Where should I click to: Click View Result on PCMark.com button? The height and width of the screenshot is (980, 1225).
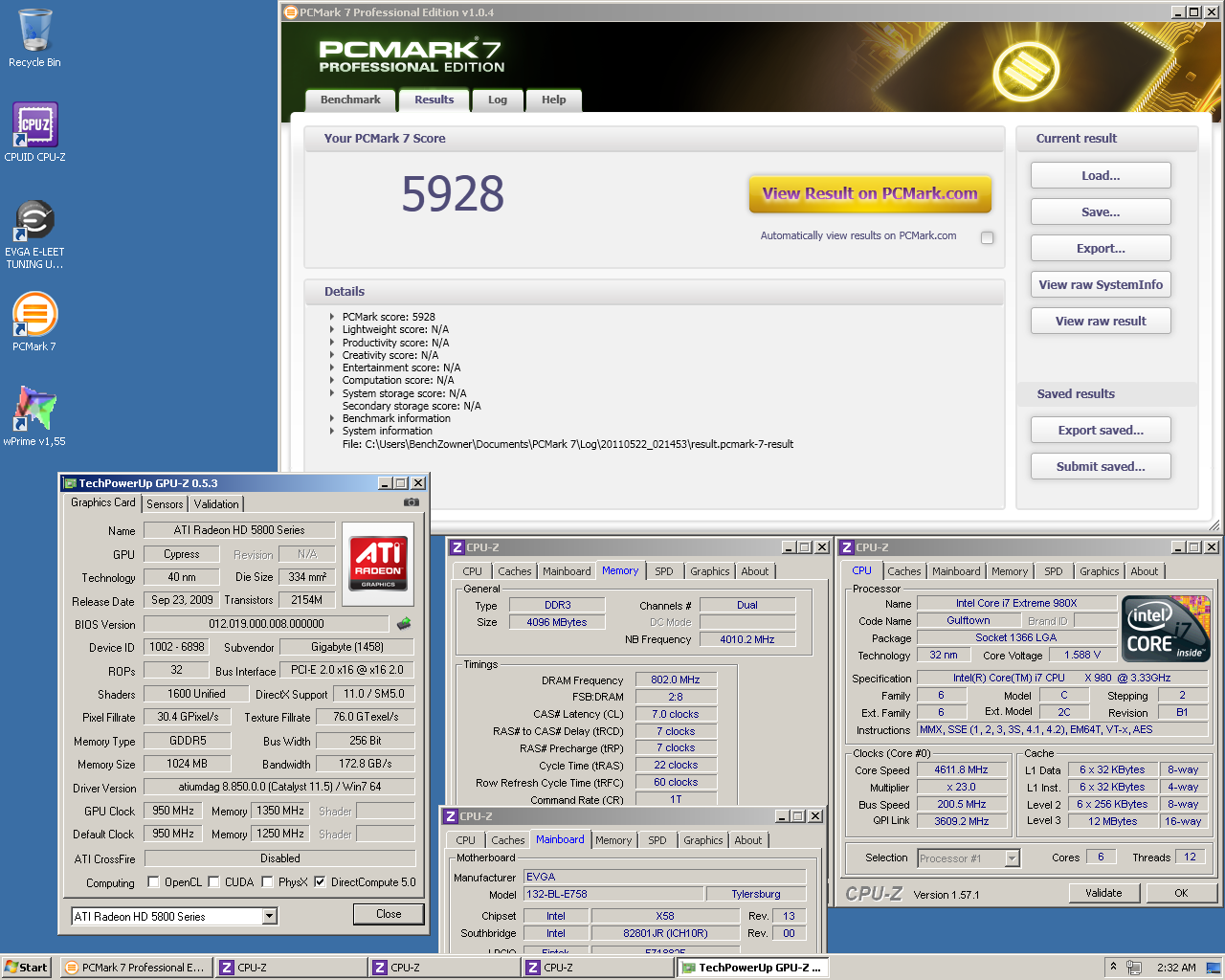coord(870,193)
